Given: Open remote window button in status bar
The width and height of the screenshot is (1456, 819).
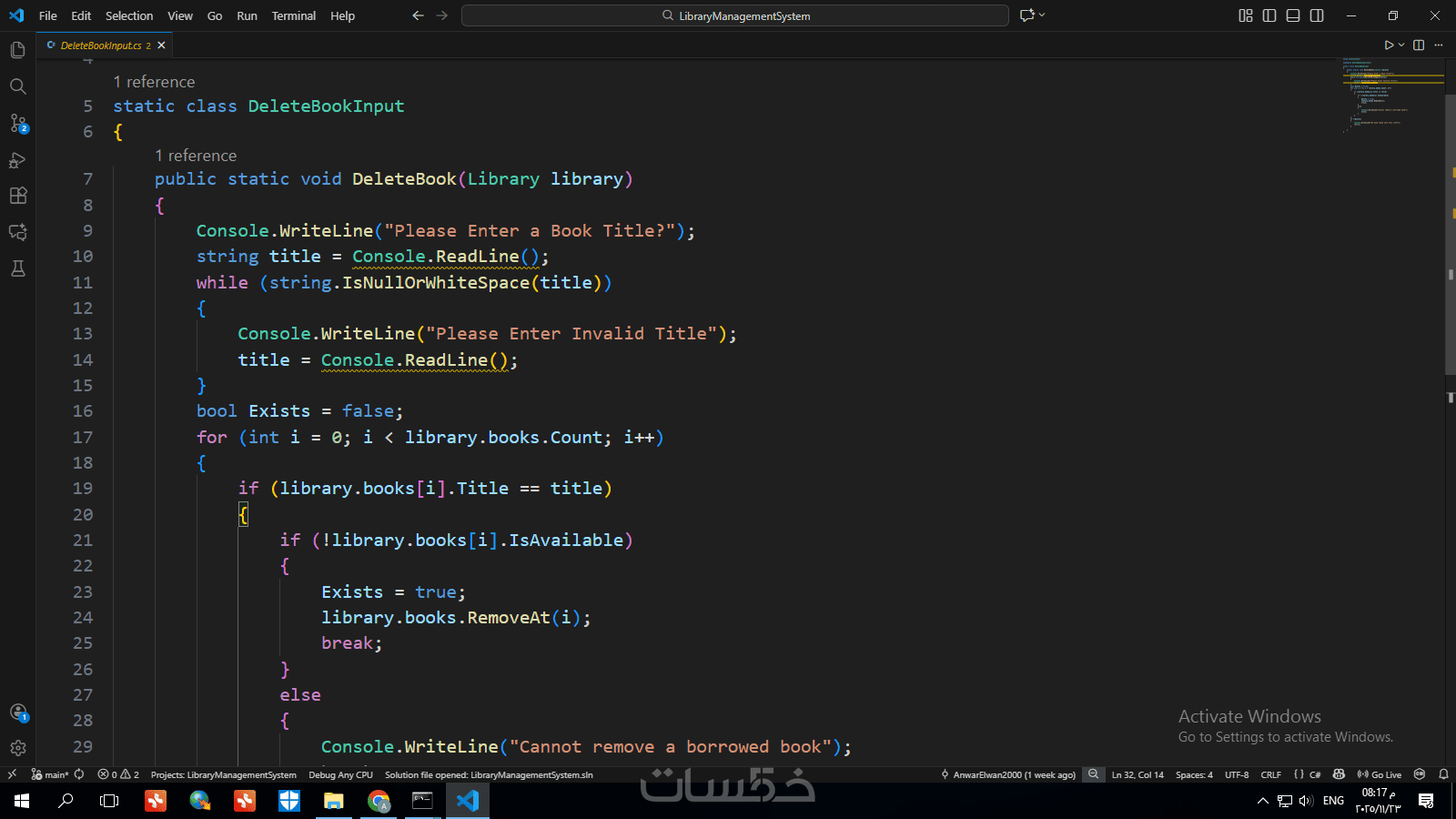Looking at the screenshot, I should (x=12, y=774).
